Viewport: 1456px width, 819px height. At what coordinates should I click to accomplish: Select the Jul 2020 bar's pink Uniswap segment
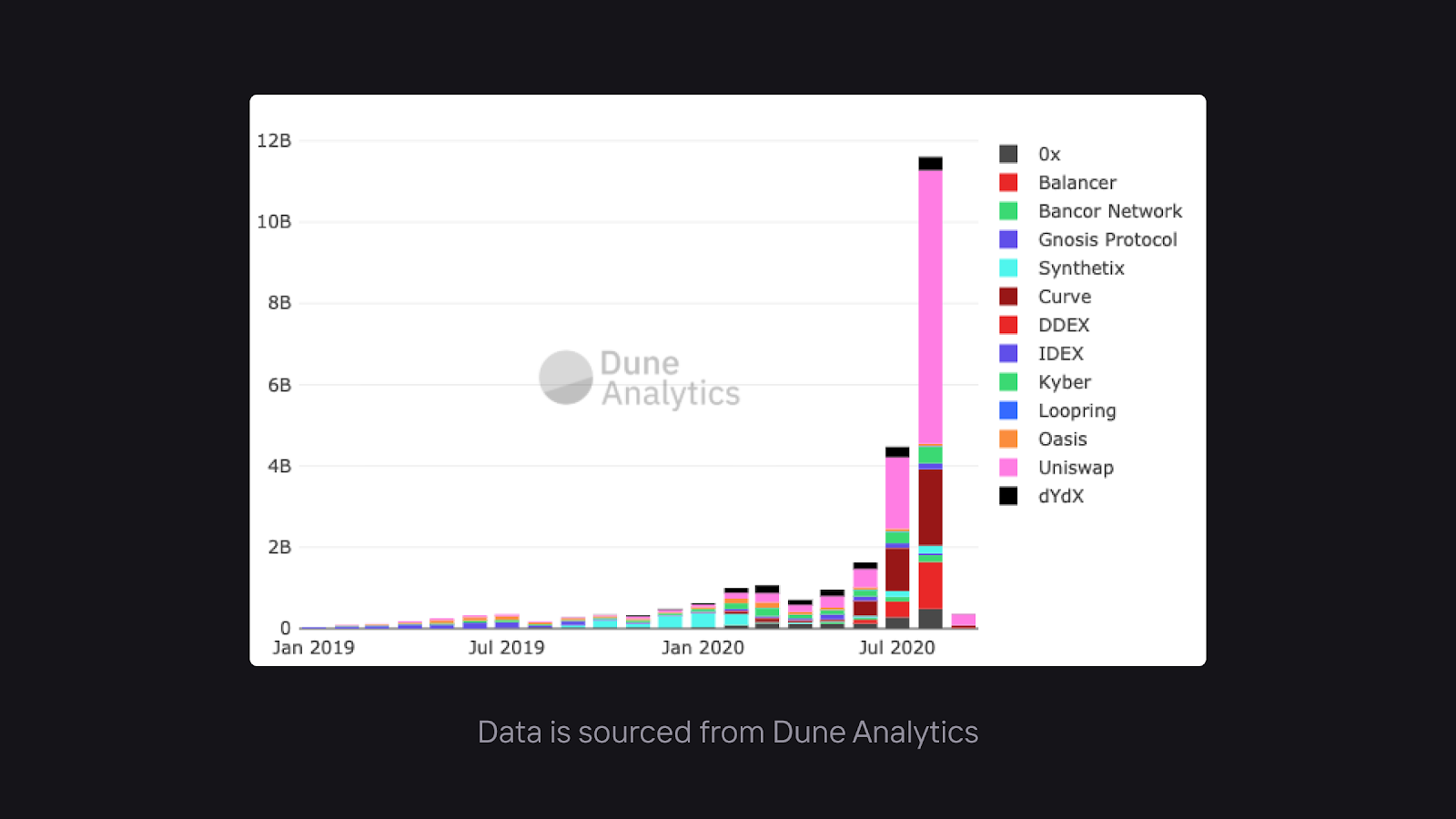click(x=897, y=492)
